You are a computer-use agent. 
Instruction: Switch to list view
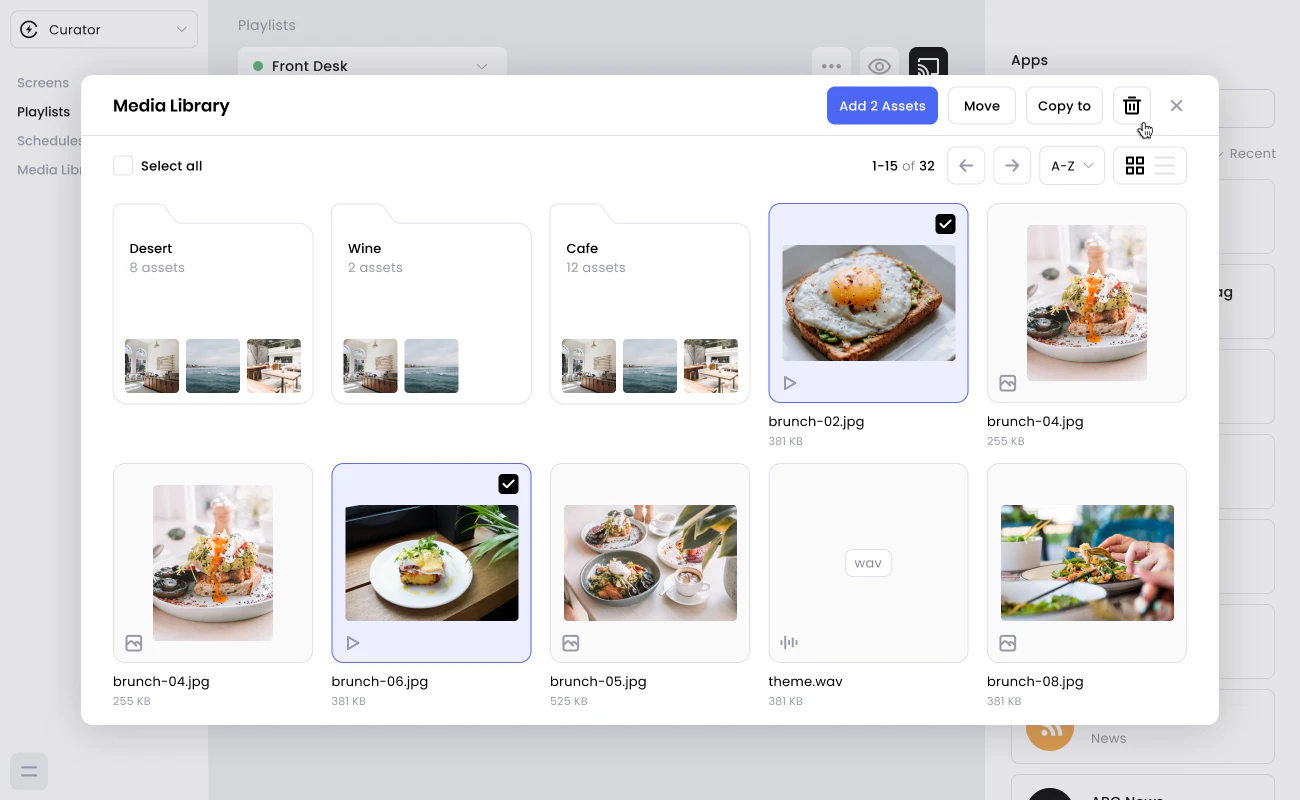click(x=1165, y=166)
